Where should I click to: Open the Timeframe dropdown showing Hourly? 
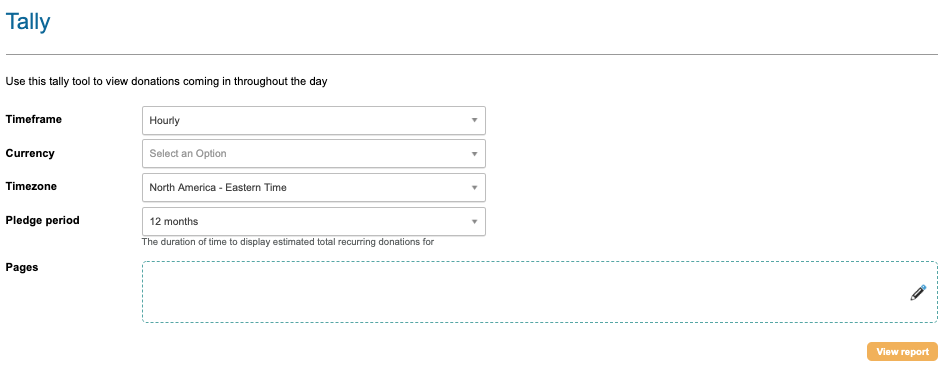pos(314,120)
